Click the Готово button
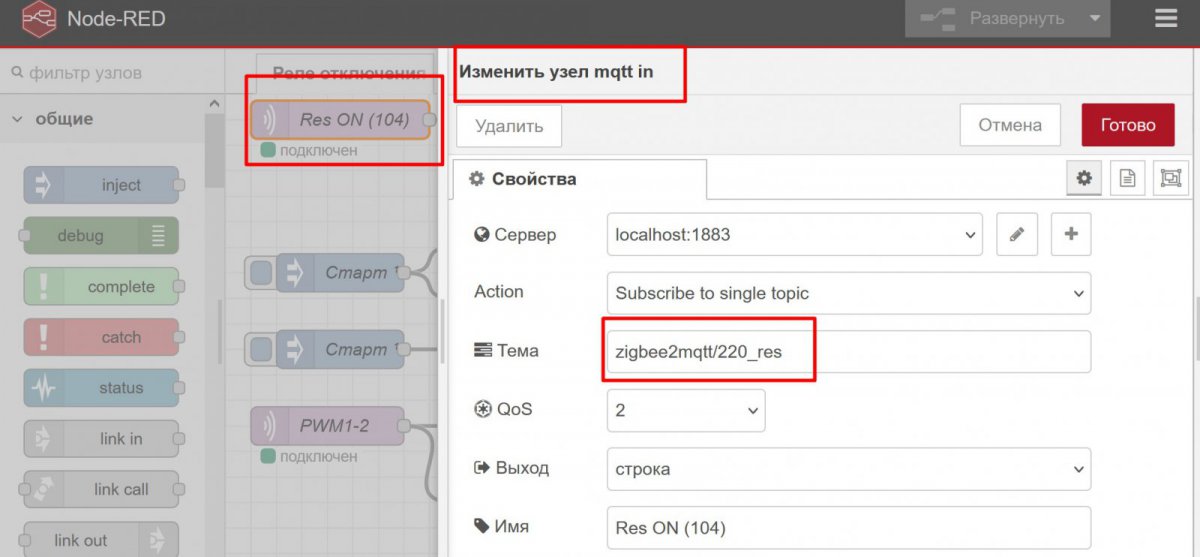This screenshot has height=557, width=1200. coord(1128,125)
